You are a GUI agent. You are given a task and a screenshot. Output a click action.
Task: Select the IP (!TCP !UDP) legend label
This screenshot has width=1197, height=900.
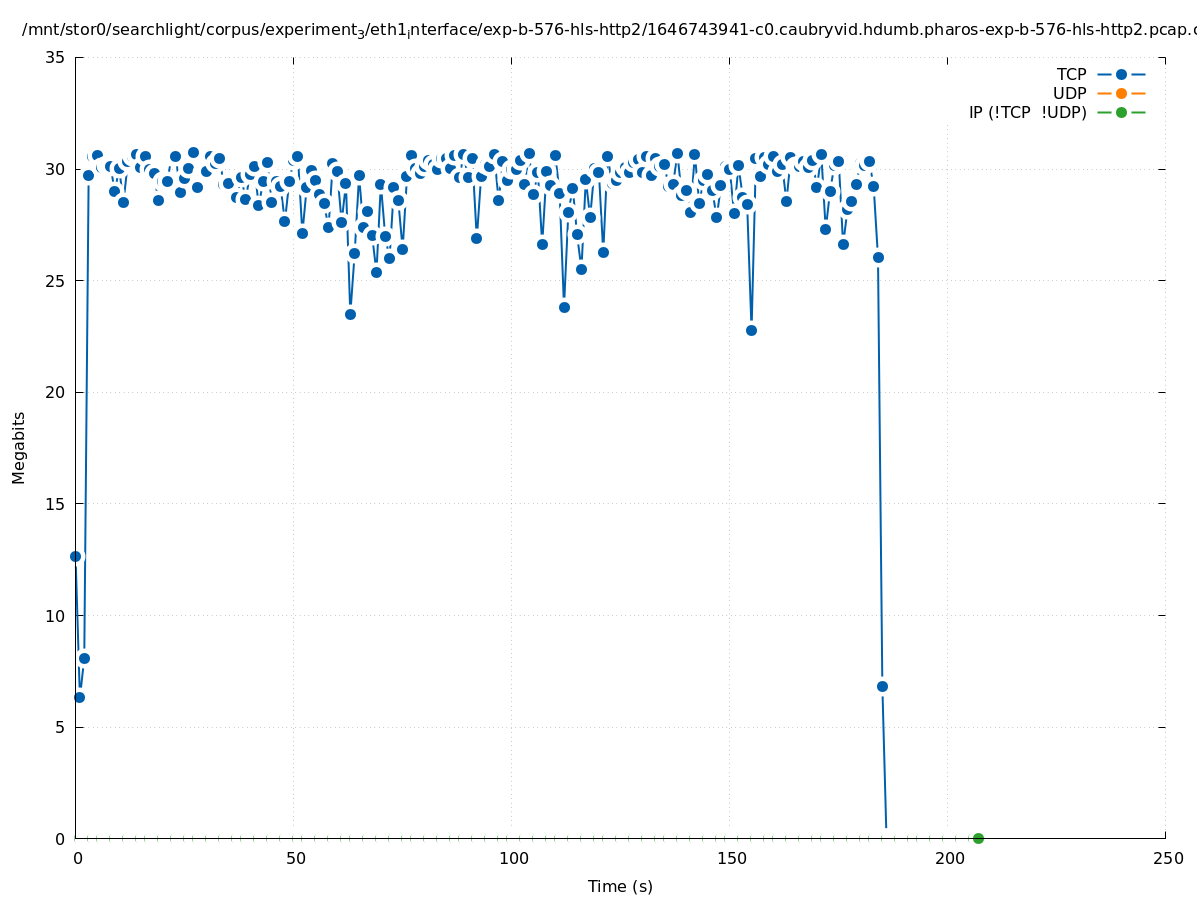1027,112
